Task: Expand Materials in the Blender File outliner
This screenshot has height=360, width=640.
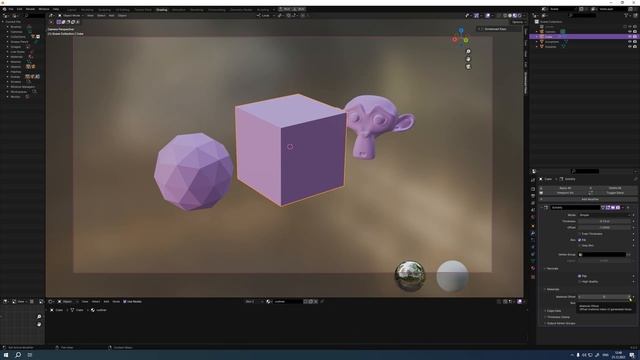Action: click(7, 57)
